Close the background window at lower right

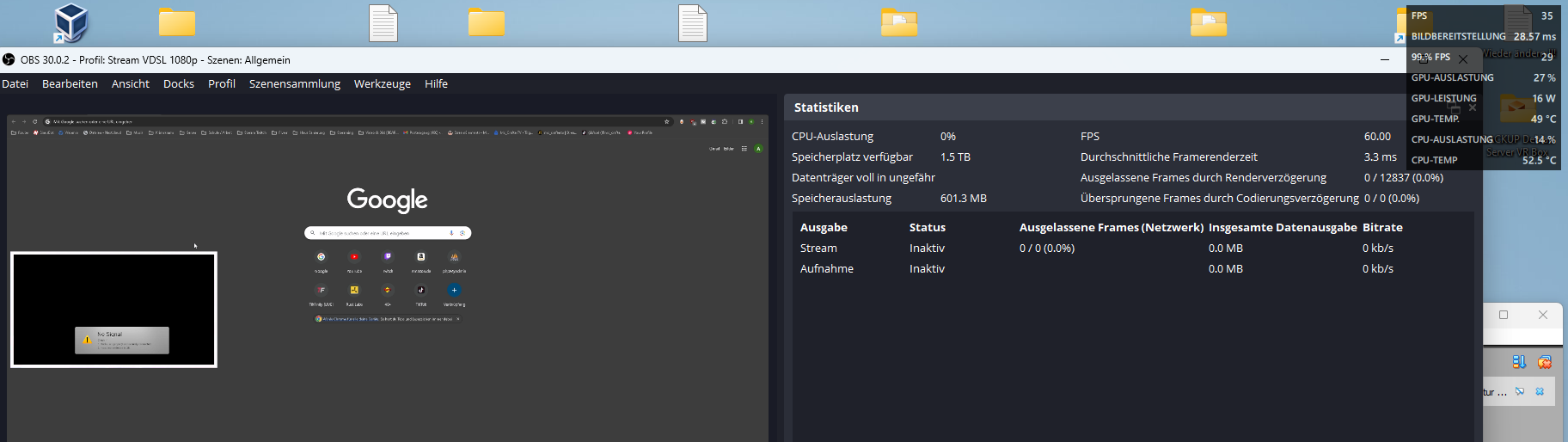[1543, 315]
